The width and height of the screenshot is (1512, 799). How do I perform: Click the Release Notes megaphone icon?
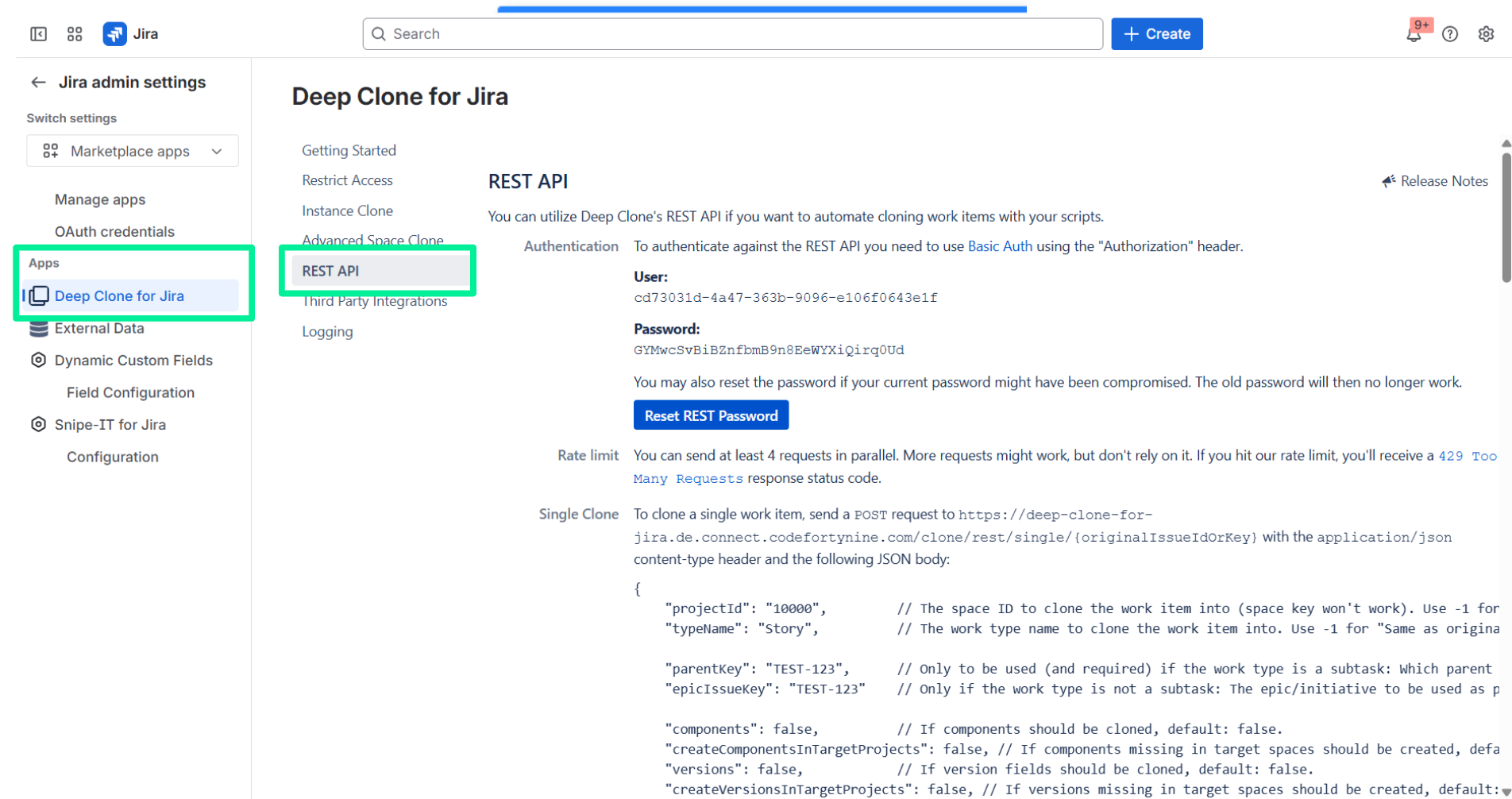[x=1388, y=181]
